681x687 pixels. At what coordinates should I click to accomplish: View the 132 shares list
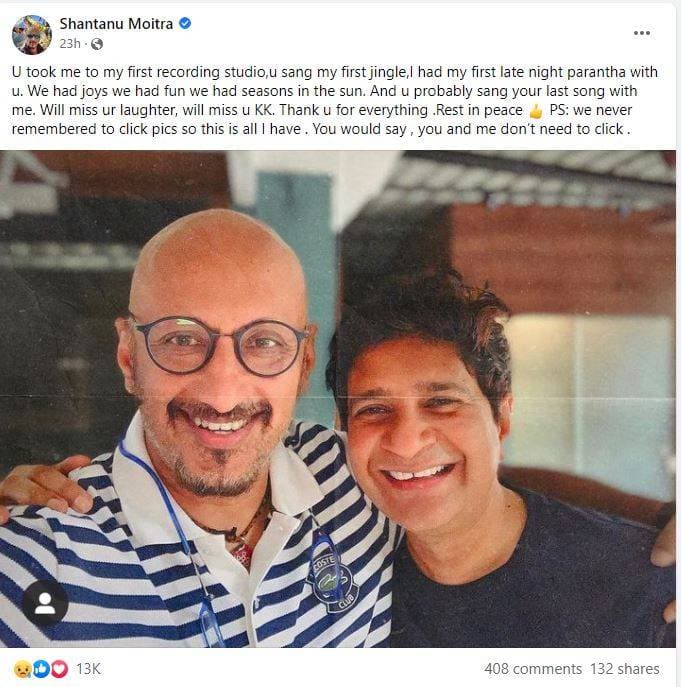tap(624, 668)
